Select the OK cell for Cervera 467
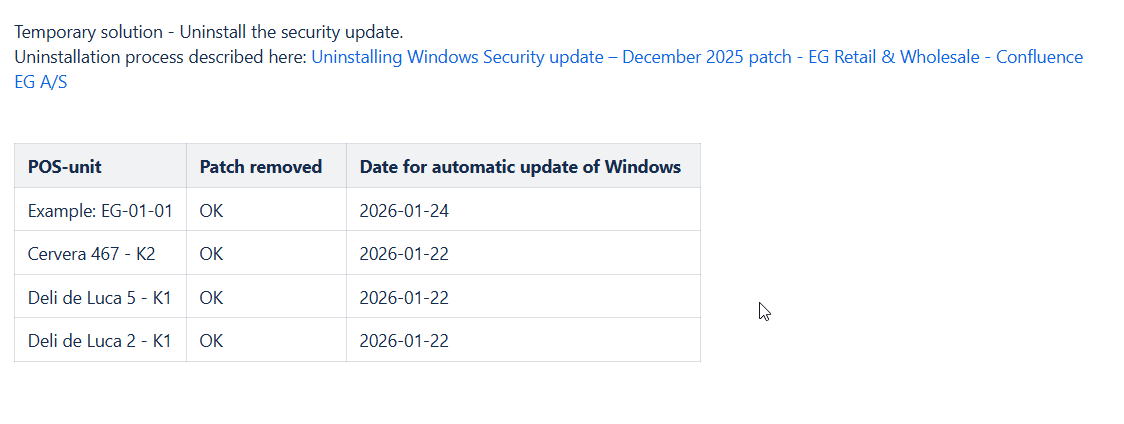Image resolution: width=1124 pixels, height=424 pixels. [x=211, y=254]
